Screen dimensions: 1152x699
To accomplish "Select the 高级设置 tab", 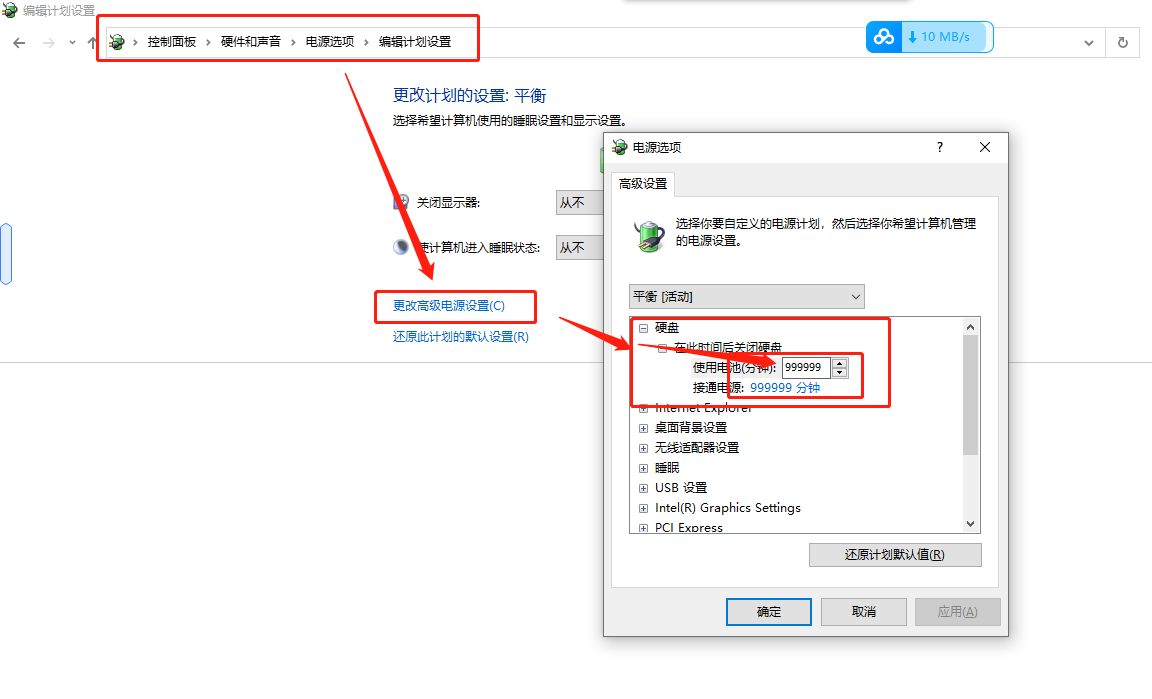I will (x=643, y=184).
